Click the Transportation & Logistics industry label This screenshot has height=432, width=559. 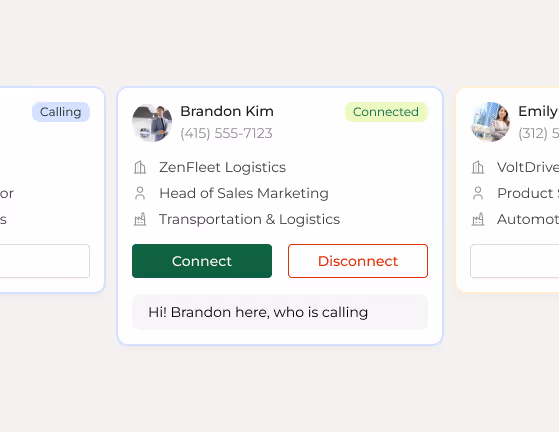[250, 219]
